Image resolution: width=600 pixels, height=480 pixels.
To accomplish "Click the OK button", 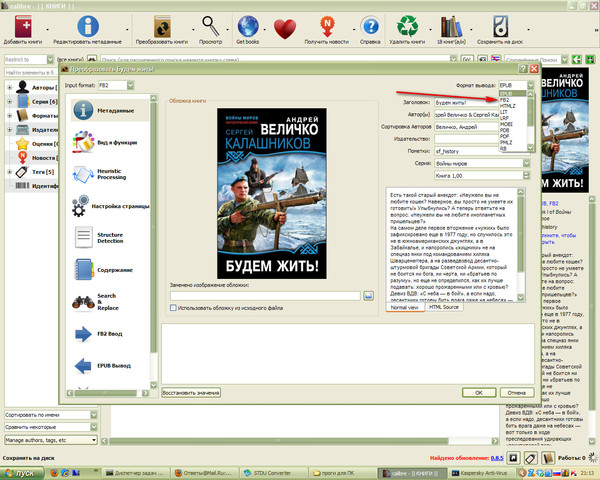I will (479, 393).
